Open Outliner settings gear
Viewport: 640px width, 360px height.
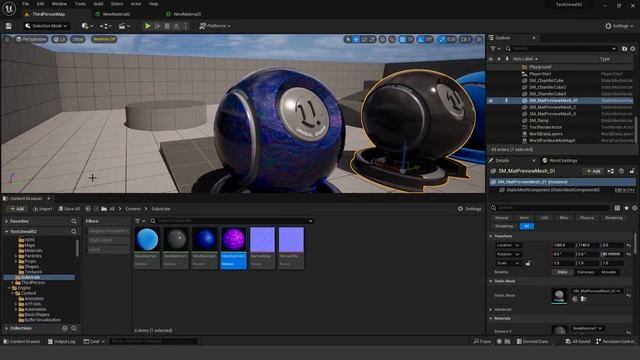point(633,49)
